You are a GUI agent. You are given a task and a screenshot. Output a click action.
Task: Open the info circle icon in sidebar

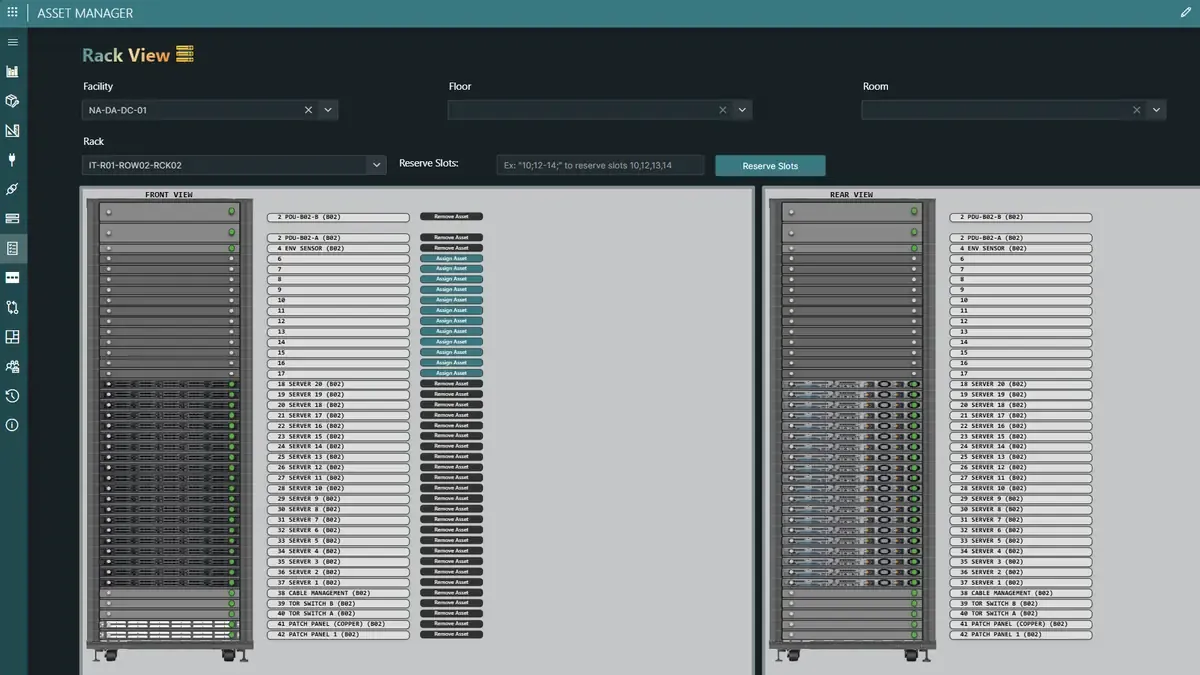(x=12, y=425)
